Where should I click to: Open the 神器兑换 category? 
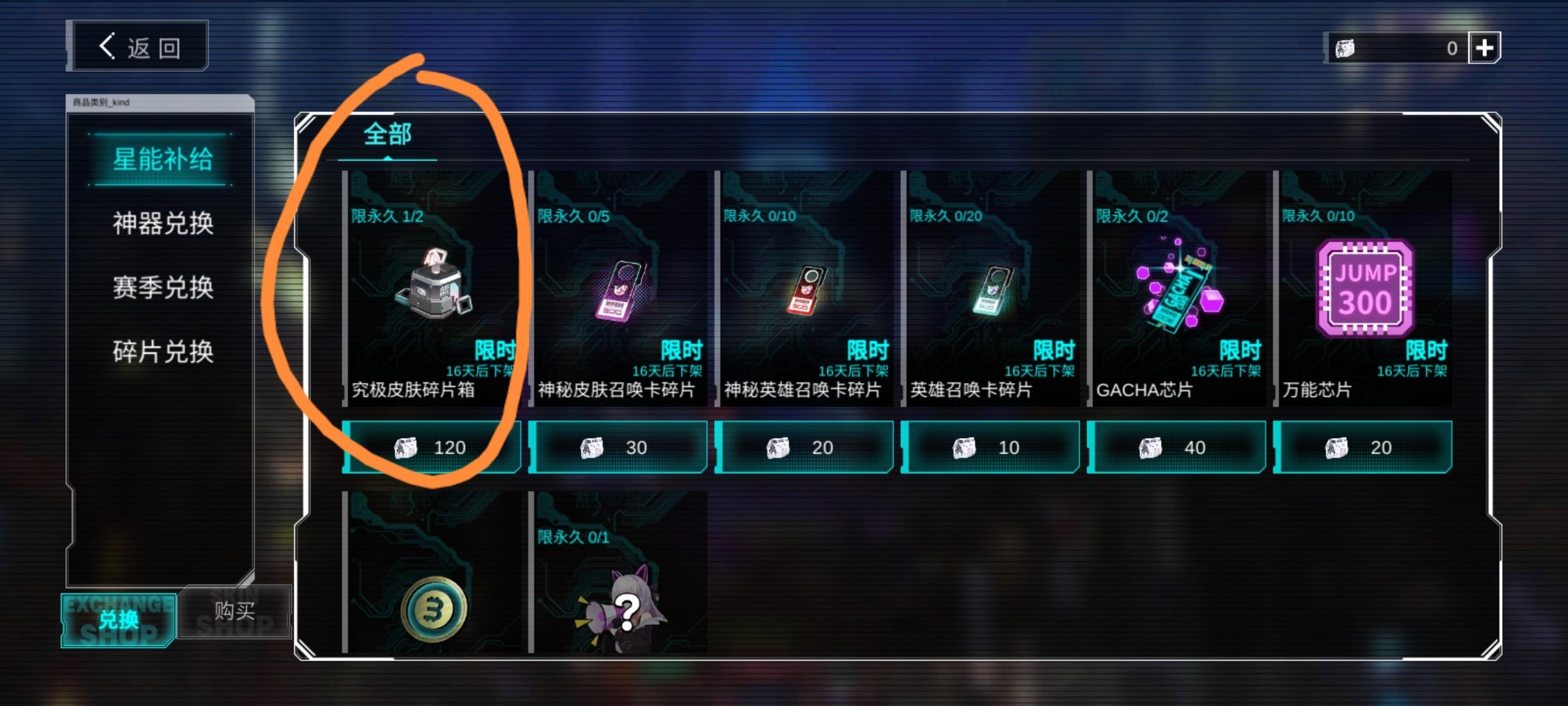coord(163,224)
